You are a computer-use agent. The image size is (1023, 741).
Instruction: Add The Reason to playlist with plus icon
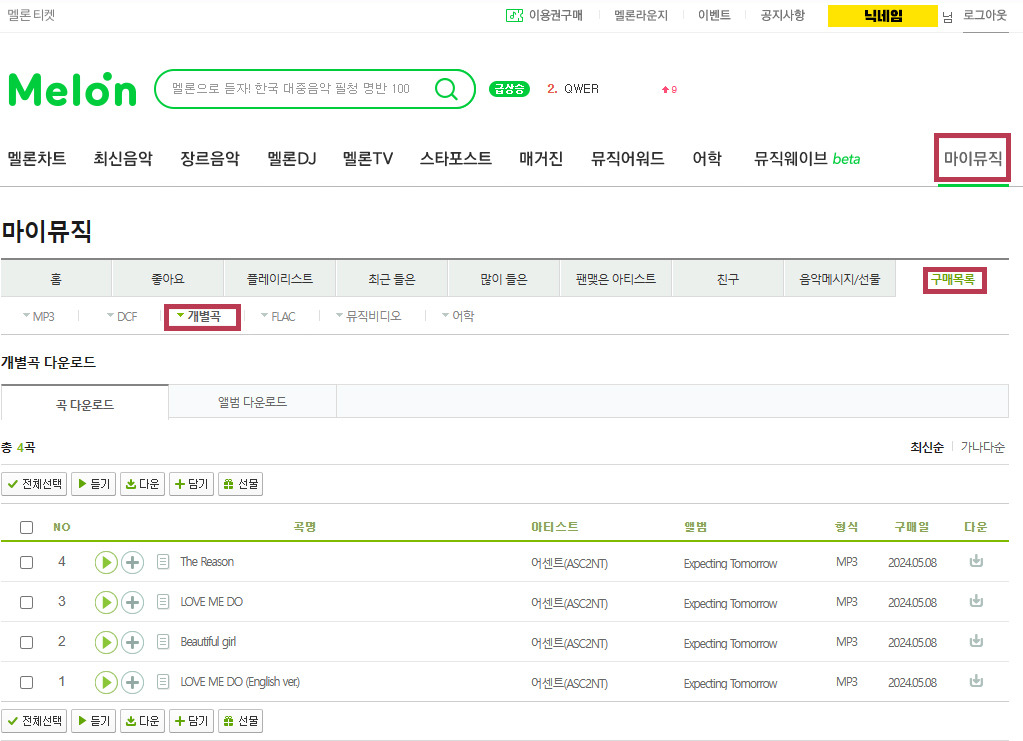[132, 562]
